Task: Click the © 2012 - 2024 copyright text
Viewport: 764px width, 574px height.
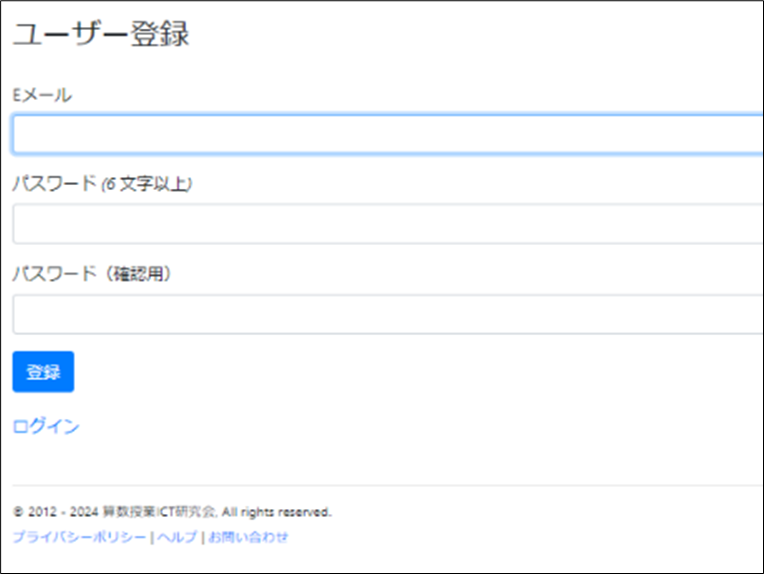Action: coord(172,512)
